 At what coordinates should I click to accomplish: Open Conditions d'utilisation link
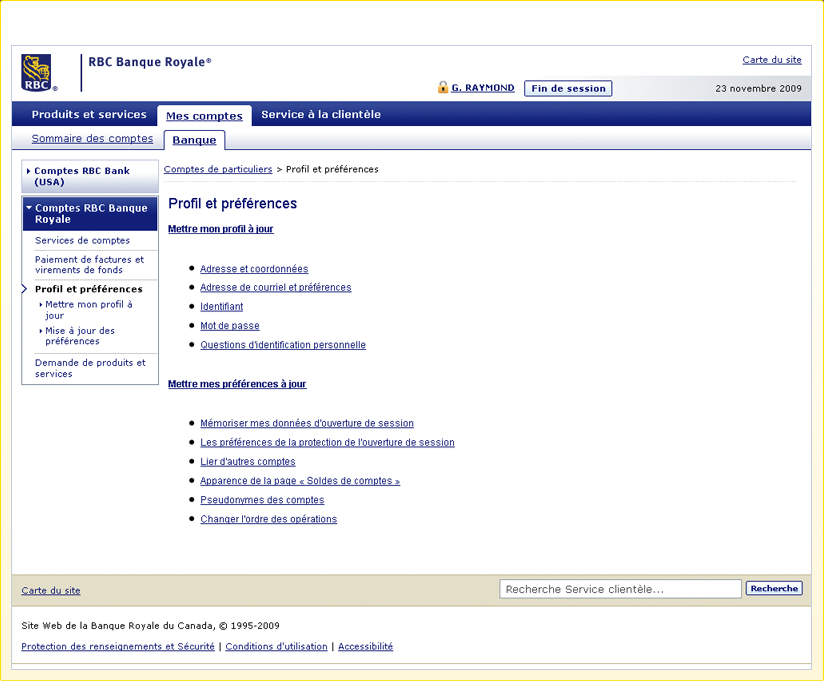(276, 646)
